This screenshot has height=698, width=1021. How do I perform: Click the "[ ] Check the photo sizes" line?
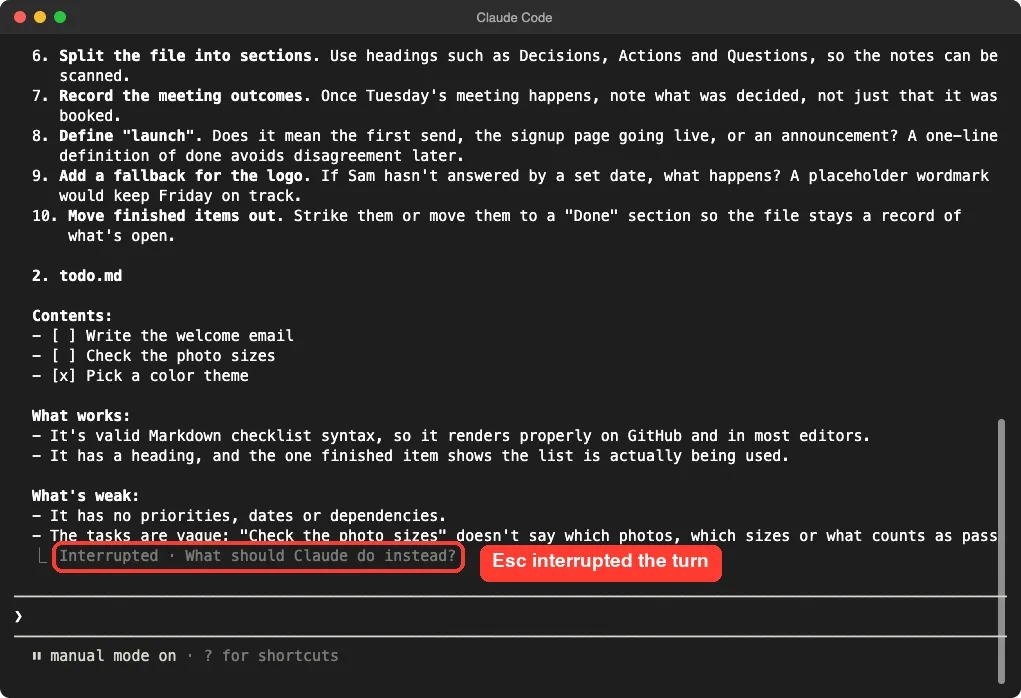[154, 356]
